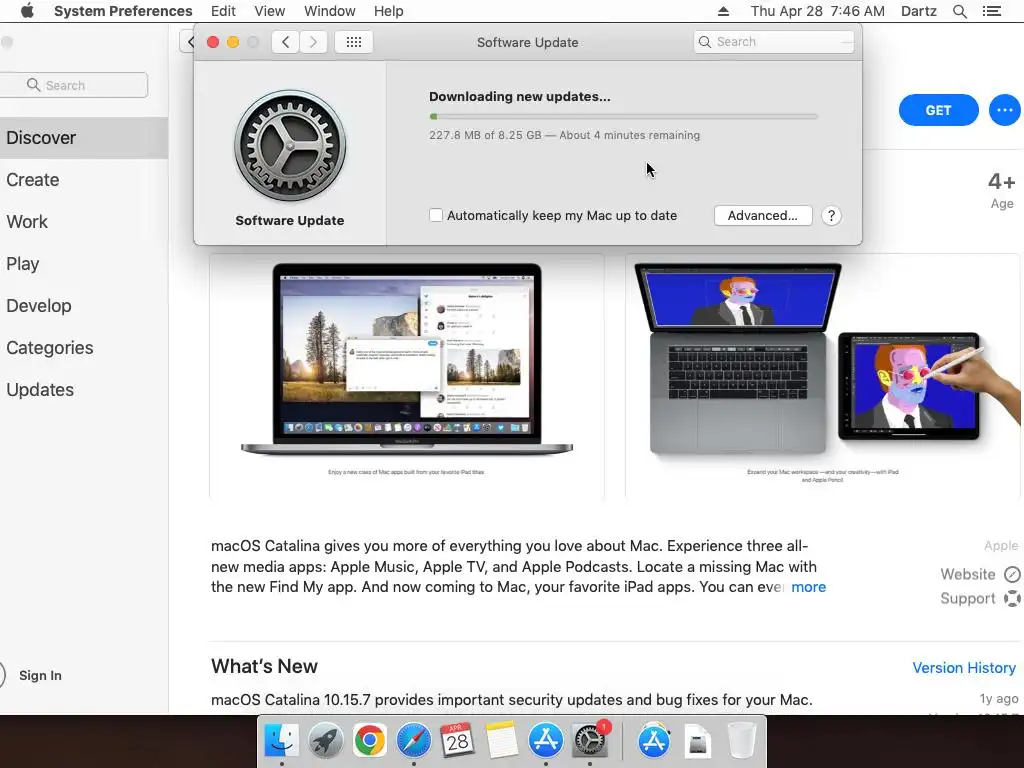1024x768 pixels.
Task: Open Notes from the Dock
Action: 502,741
